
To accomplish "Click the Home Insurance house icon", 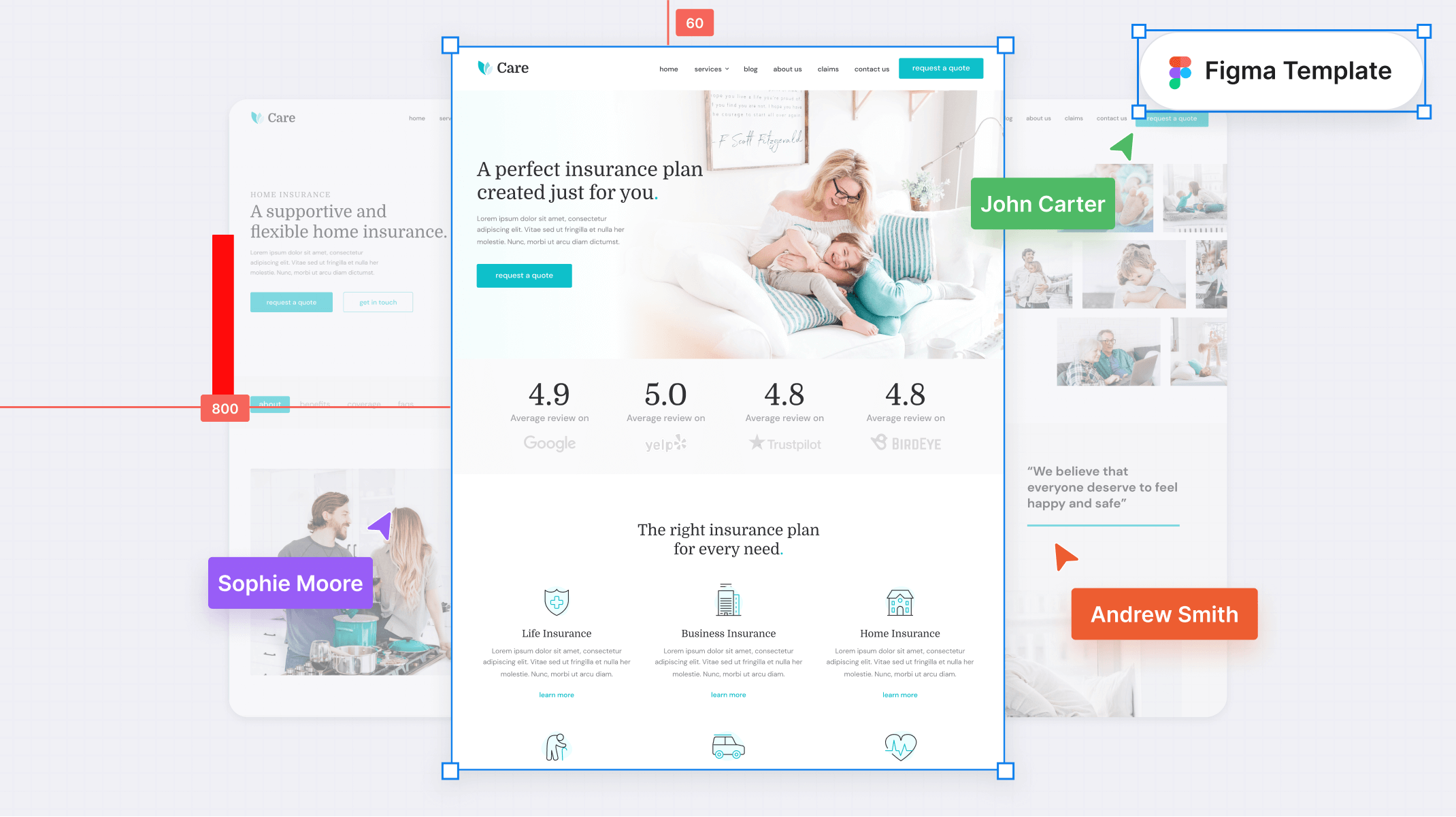I will [899, 600].
